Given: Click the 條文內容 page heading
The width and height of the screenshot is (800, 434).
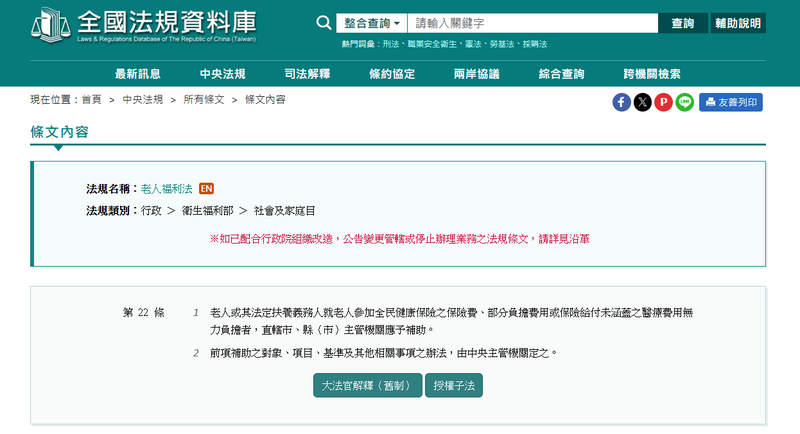Looking at the screenshot, I should [59, 132].
